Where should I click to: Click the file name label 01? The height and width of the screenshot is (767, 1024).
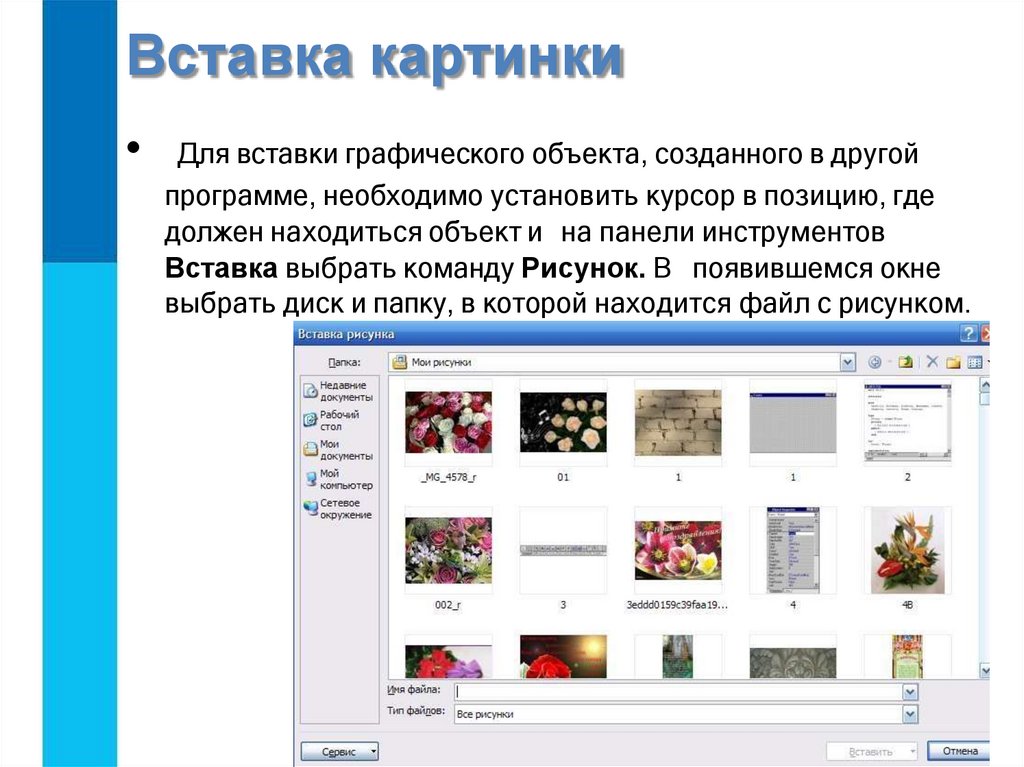(563, 478)
